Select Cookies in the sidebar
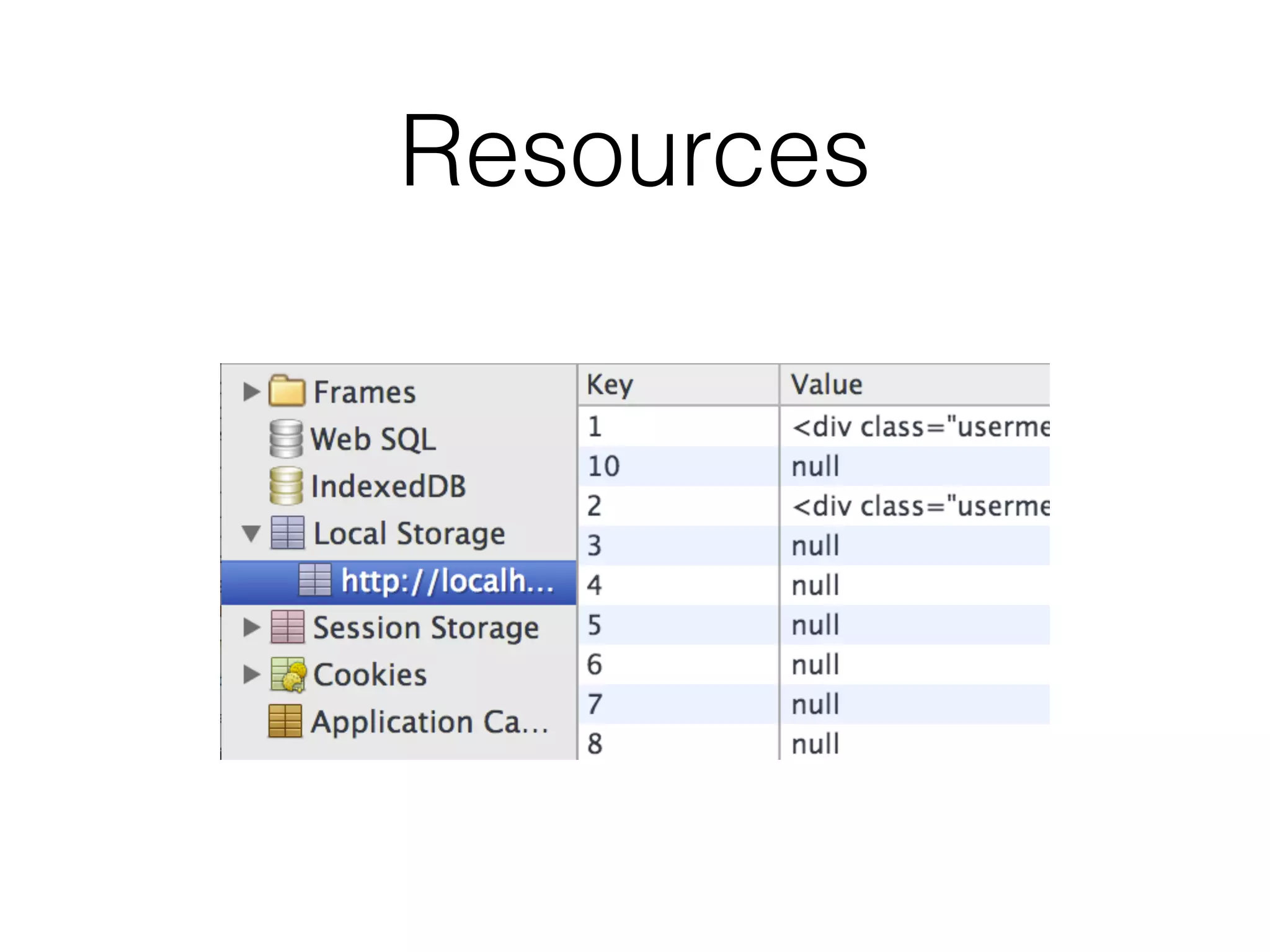Viewport: 1270px width, 952px height. [370, 675]
